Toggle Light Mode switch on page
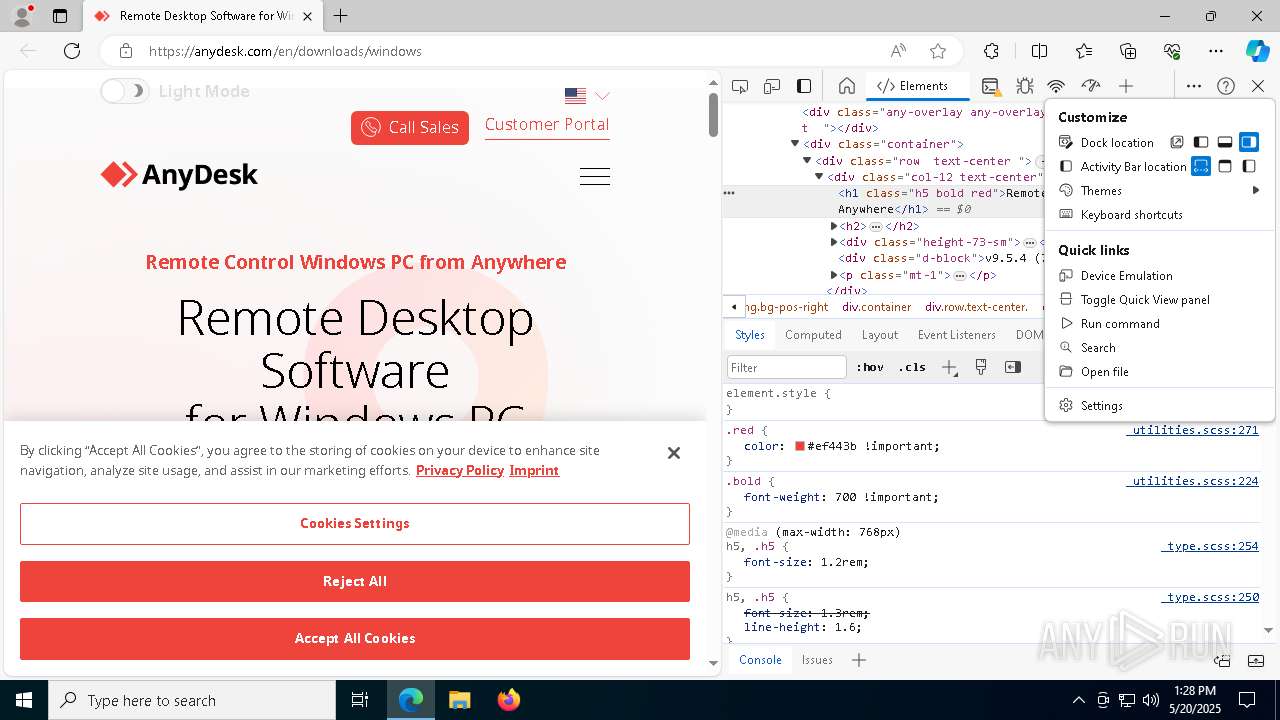 [124, 91]
